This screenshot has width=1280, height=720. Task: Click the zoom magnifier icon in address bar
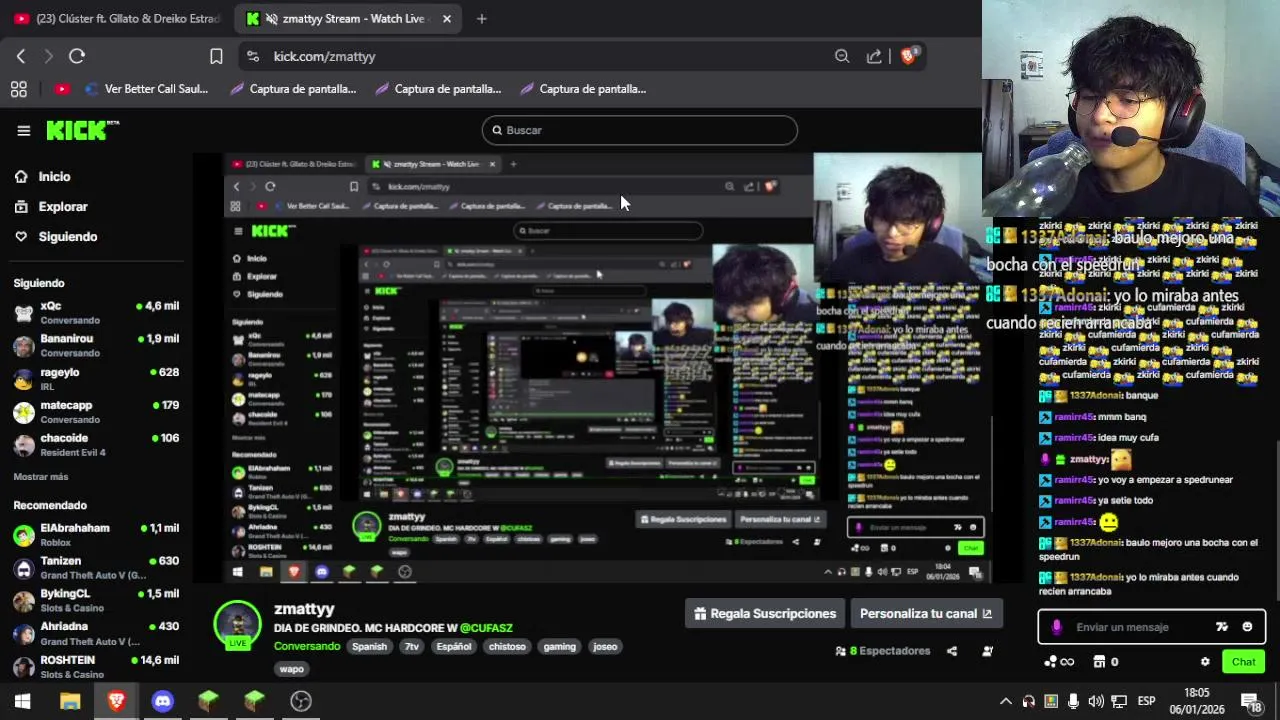(842, 56)
